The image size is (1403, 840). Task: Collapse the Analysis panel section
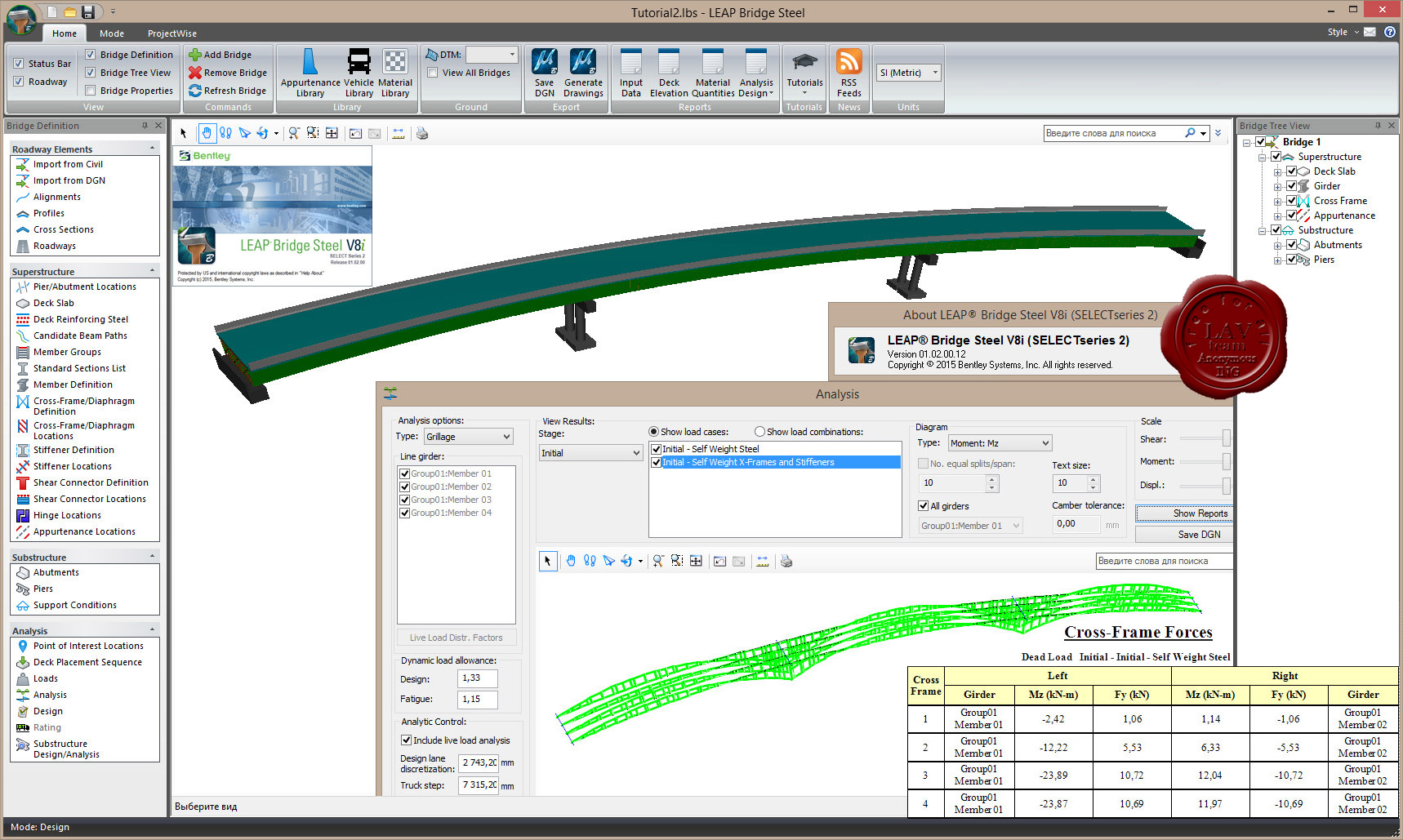pyautogui.click(x=152, y=630)
